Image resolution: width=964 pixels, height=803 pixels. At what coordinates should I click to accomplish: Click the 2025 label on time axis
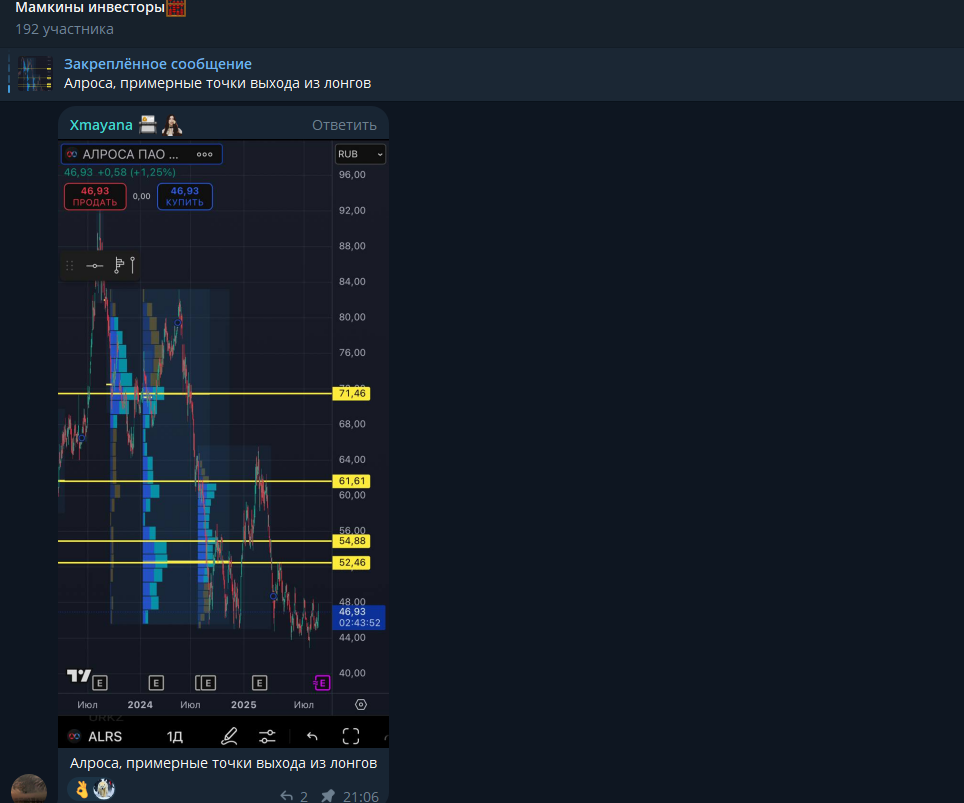click(x=243, y=705)
